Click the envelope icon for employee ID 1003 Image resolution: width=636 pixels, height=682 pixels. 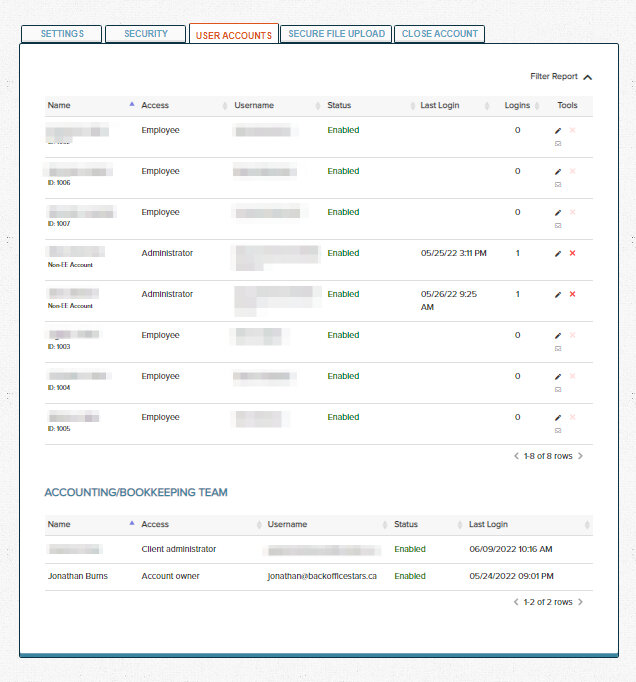coord(558,348)
